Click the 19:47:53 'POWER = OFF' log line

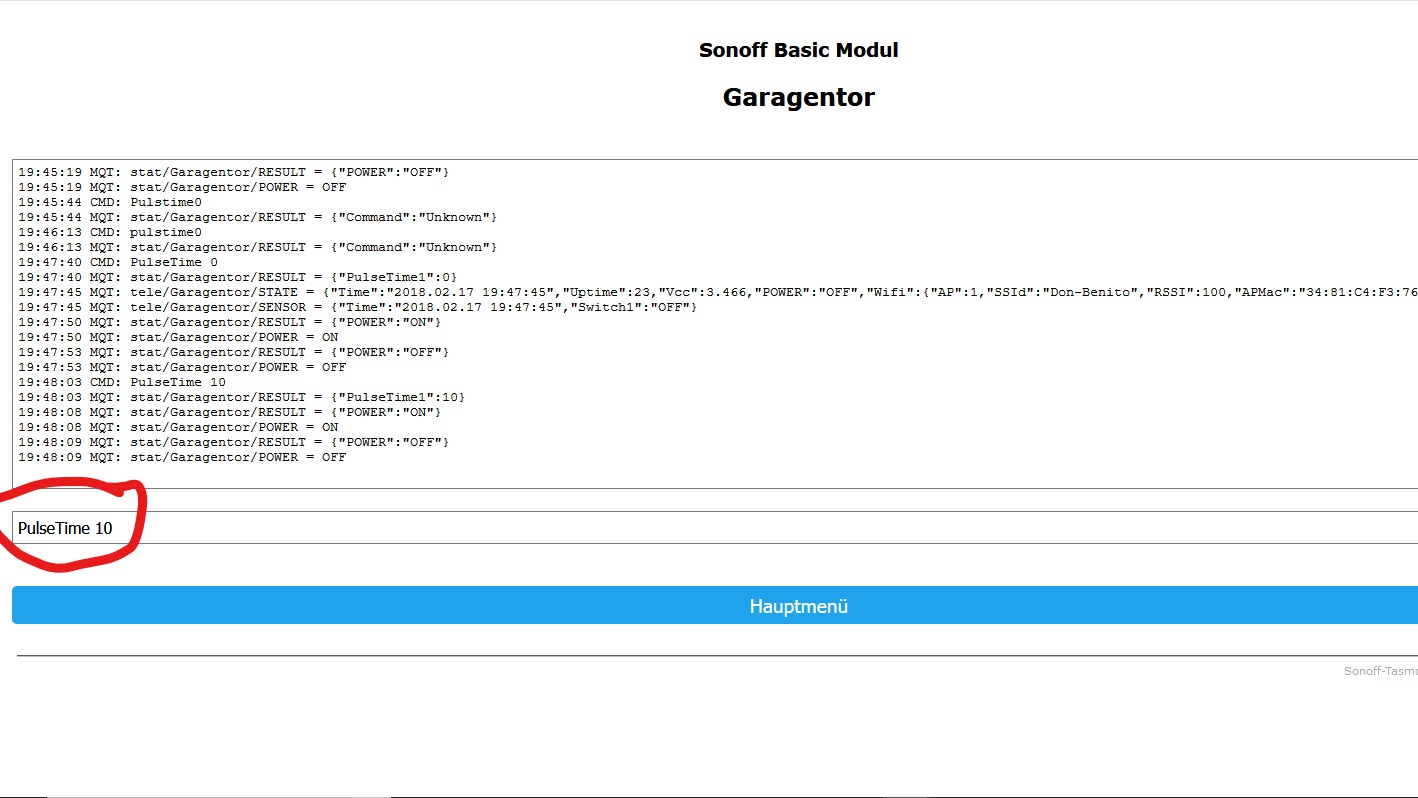point(182,367)
